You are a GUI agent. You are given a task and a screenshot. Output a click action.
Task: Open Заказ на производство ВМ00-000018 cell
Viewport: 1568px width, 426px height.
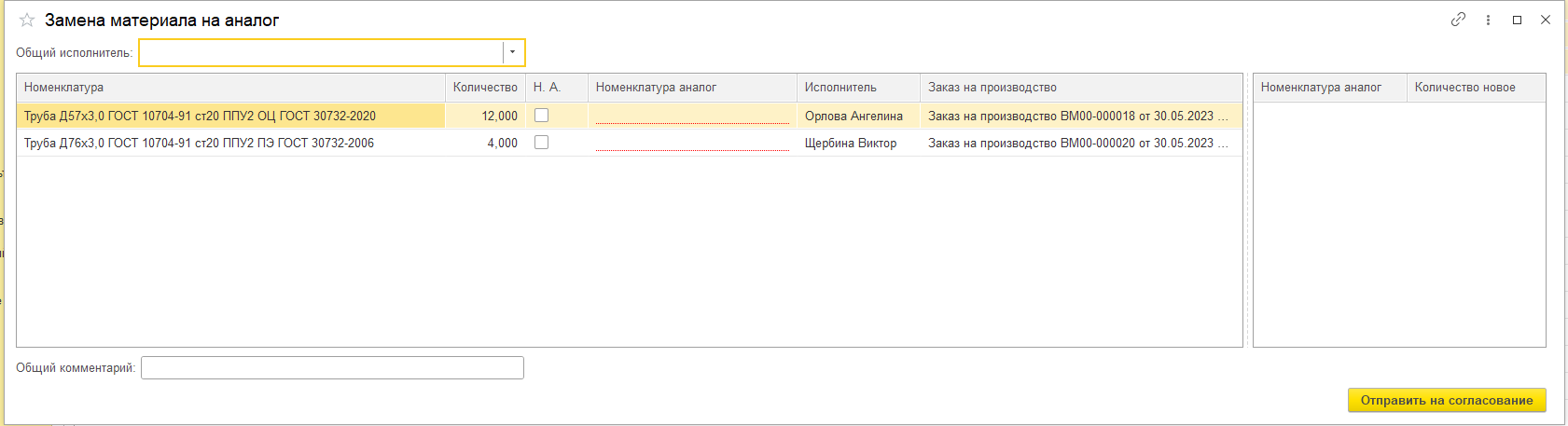[1081, 116]
